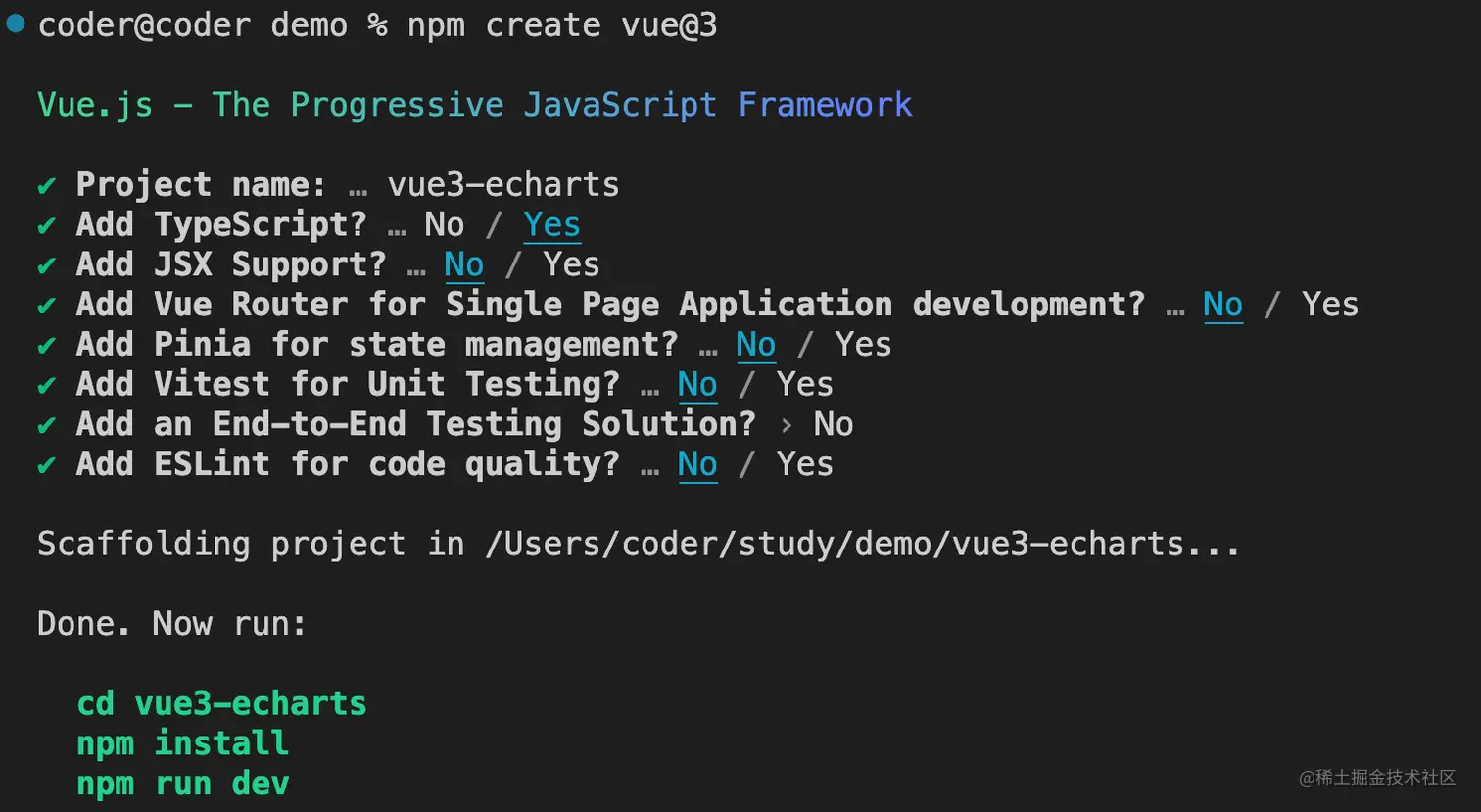Select underlined 'No' on Vue Router line
Image resolution: width=1481 pixels, height=812 pixels.
(x=1222, y=305)
